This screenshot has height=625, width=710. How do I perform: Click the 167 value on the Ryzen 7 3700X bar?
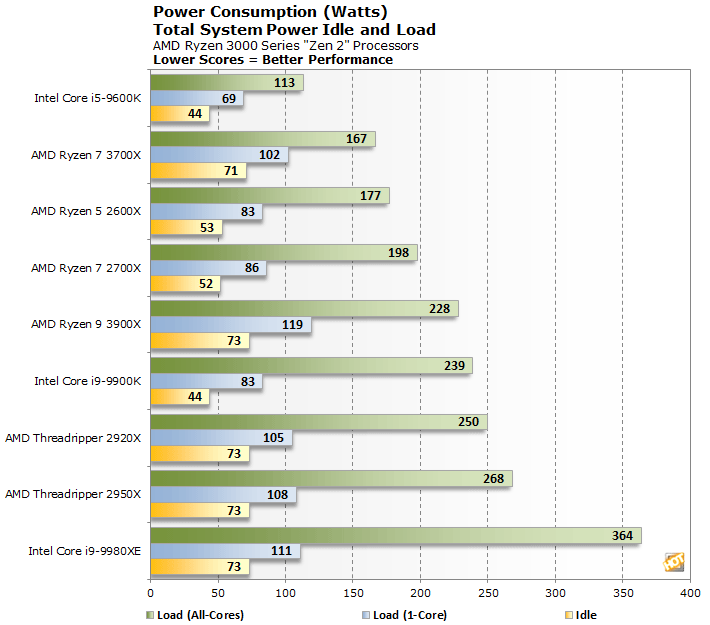pos(356,139)
